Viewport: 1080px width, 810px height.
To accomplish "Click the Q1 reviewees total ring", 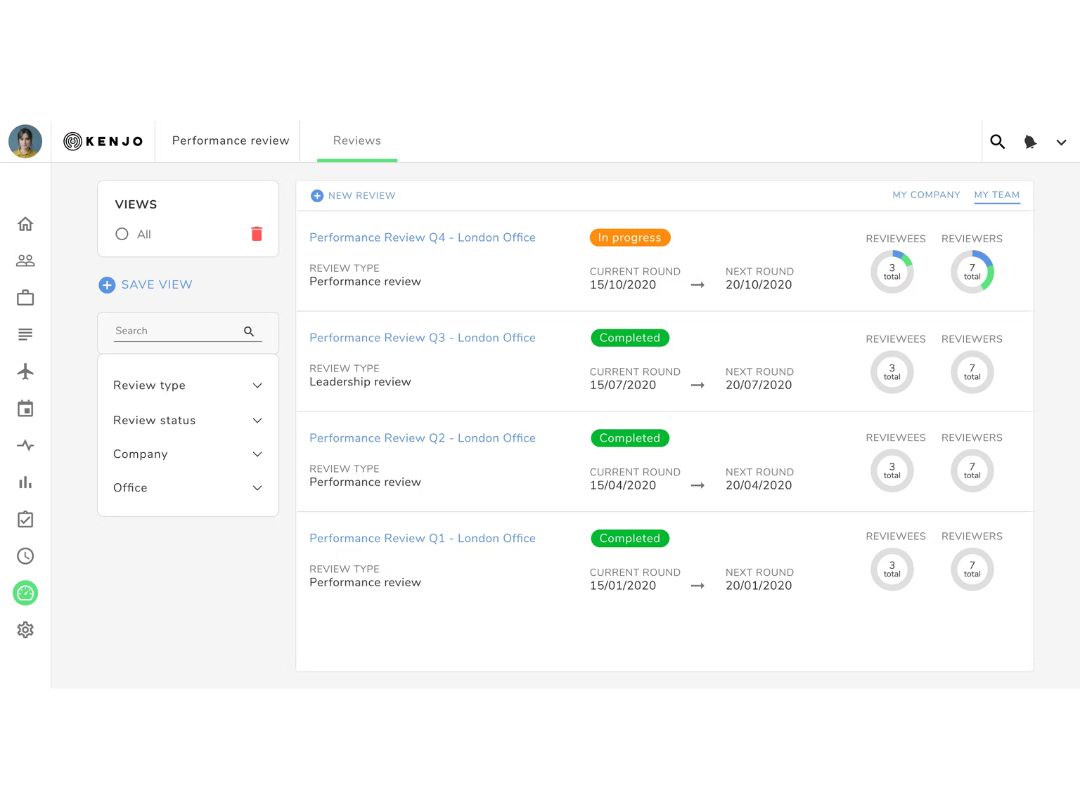I will tap(892, 570).
